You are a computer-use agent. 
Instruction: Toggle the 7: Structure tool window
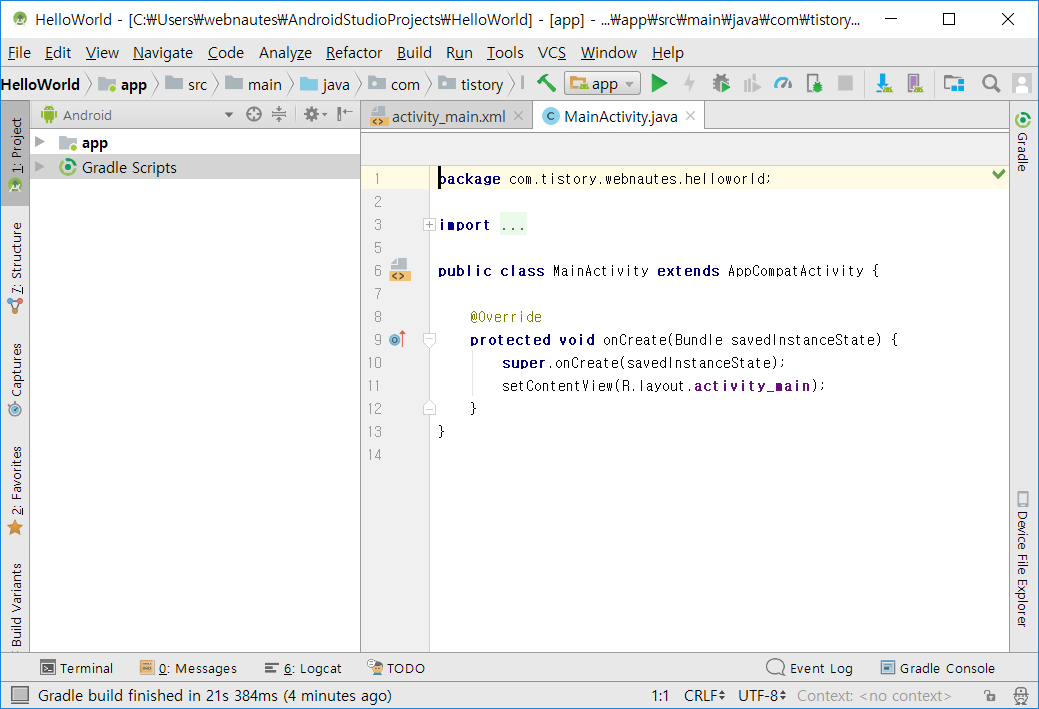point(15,267)
